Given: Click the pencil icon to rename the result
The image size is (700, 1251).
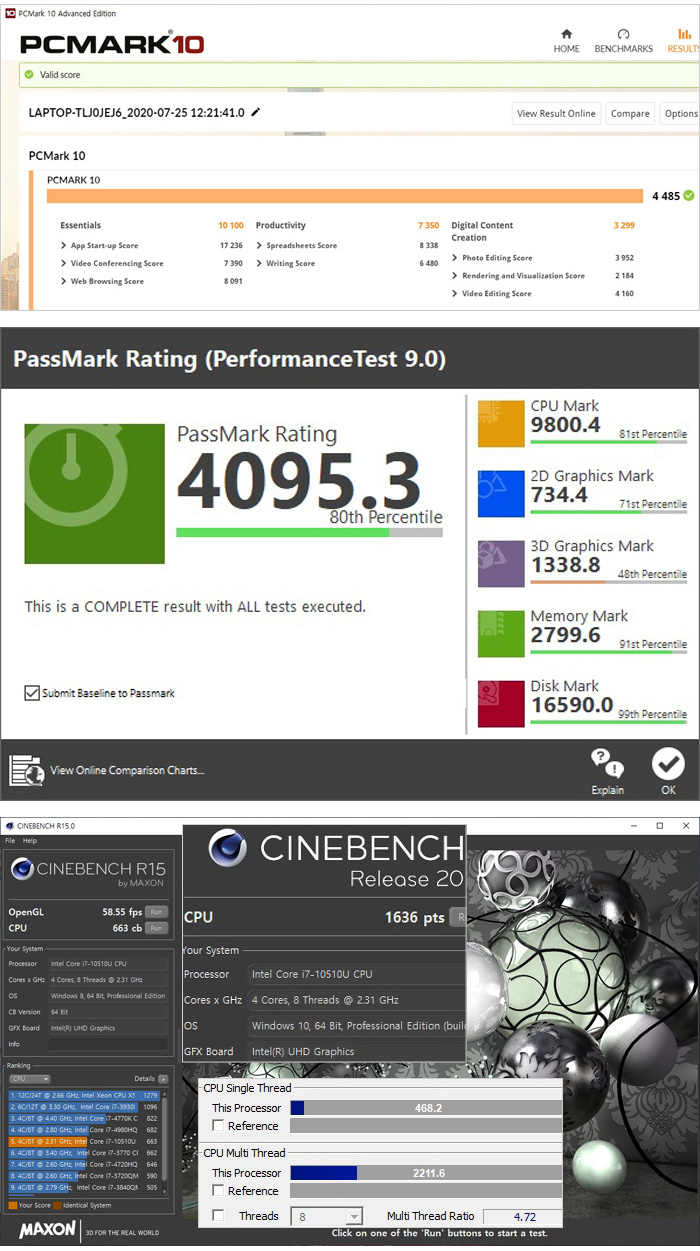Looking at the screenshot, I should pos(256,112).
